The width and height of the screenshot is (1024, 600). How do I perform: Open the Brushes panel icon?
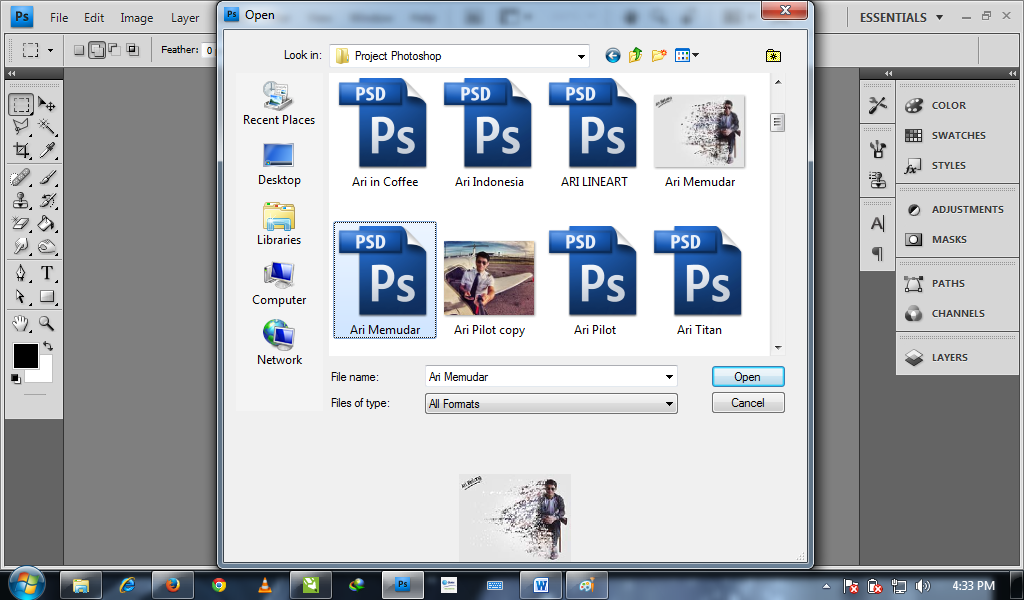[878, 150]
